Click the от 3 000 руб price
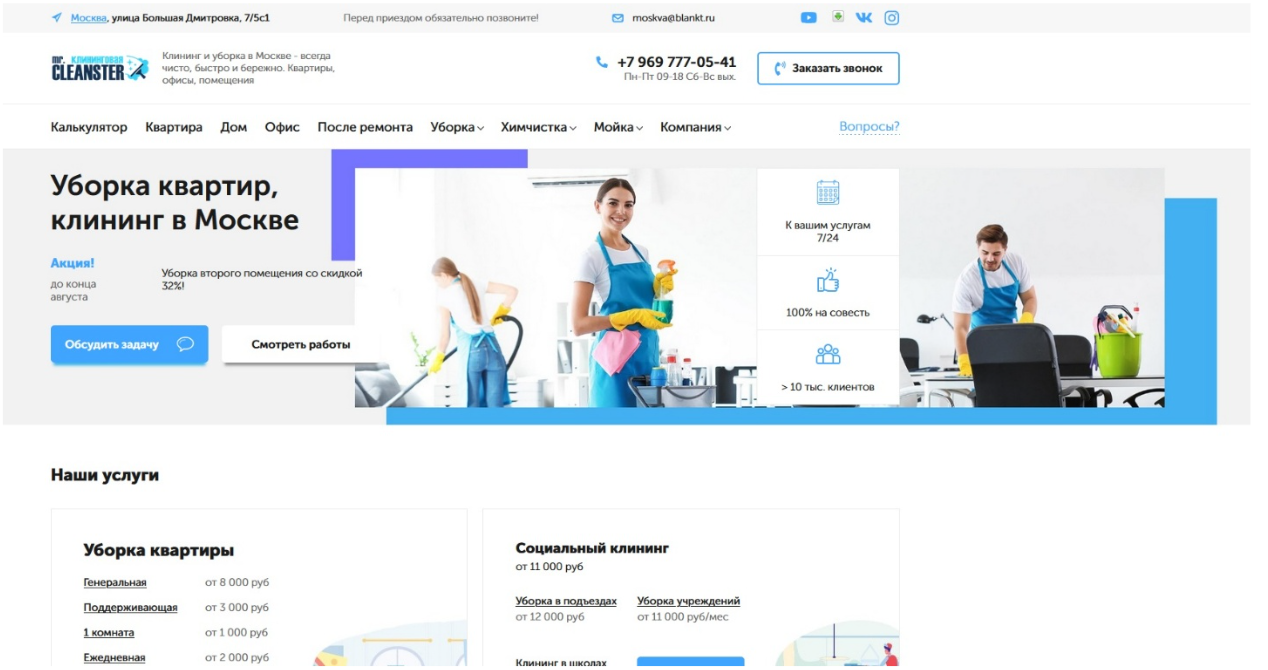 [237, 608]
